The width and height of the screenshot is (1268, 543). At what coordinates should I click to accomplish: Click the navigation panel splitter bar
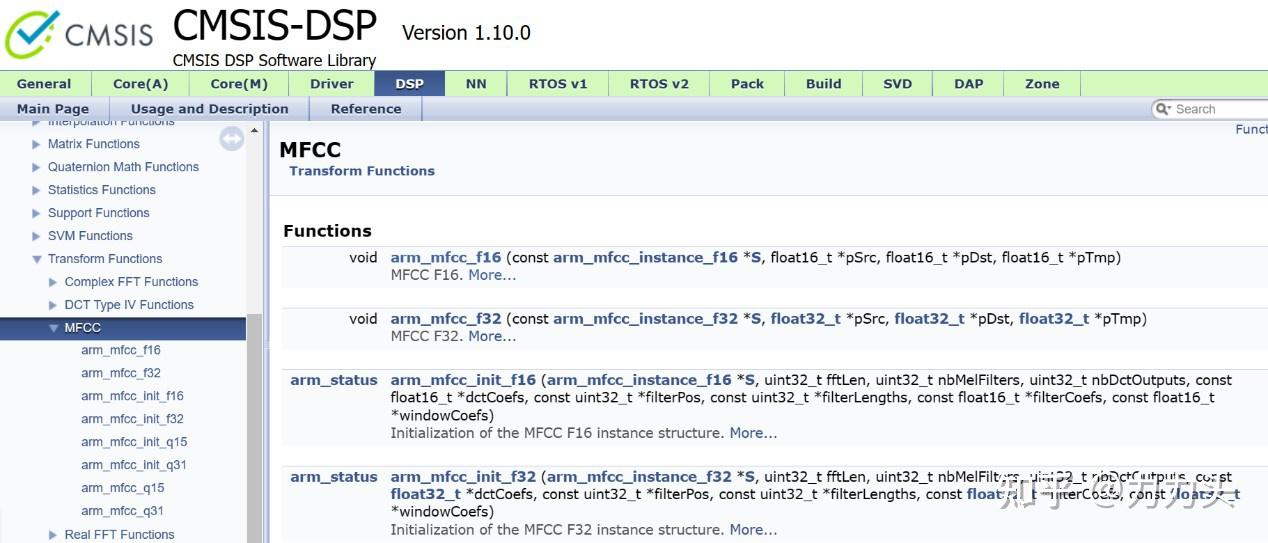point(266,332)
